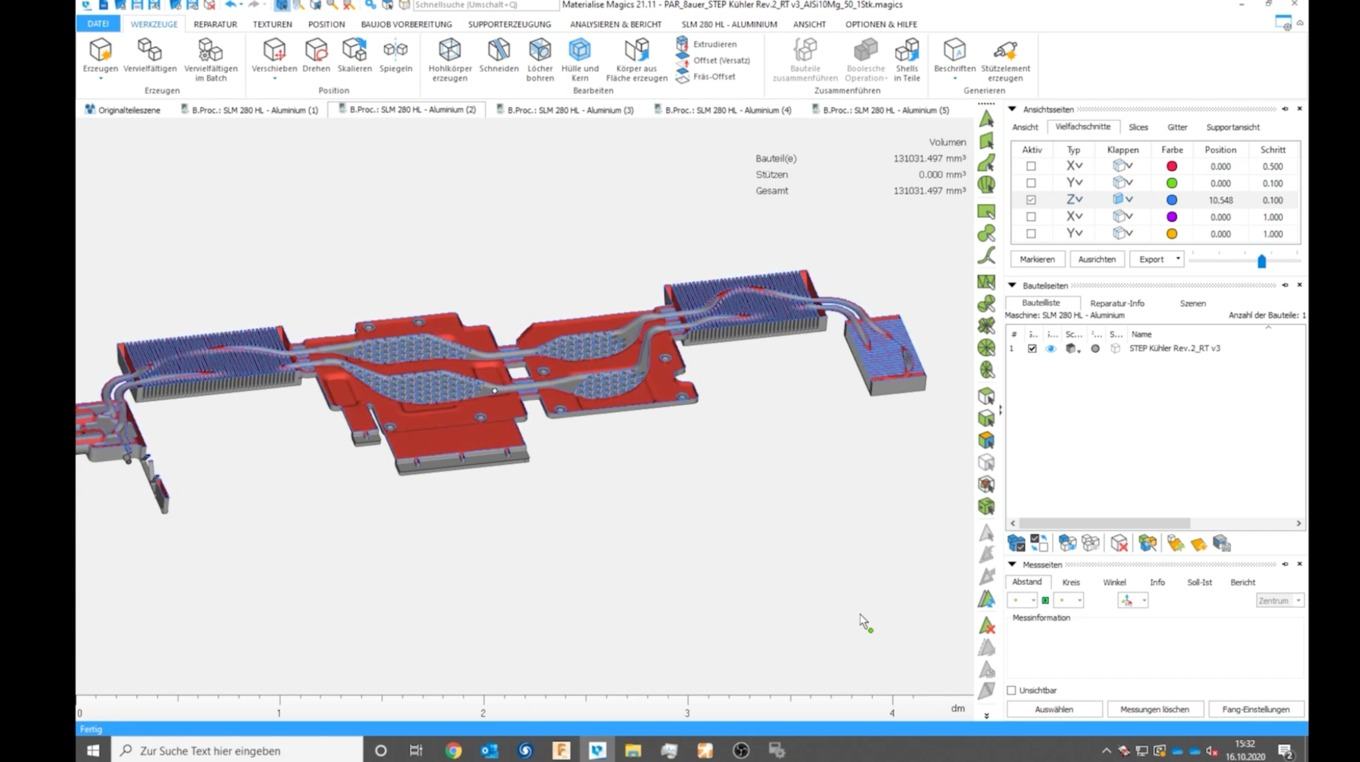Viewport: 1360px width, 762px height.
Task: Open Windows Task View
Action: pyautogui.click(x=416, y=750)
